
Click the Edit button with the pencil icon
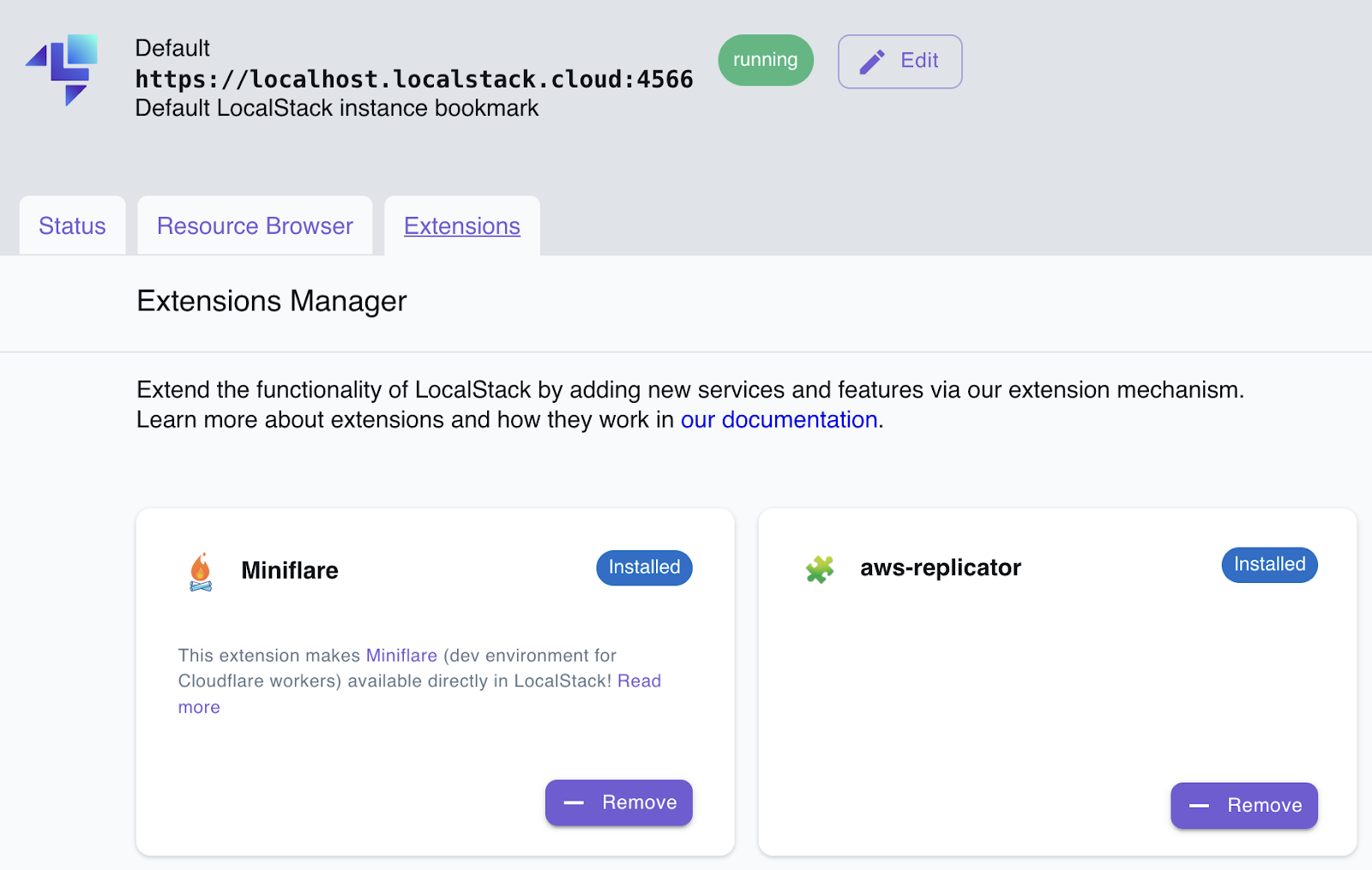point(900,62)
